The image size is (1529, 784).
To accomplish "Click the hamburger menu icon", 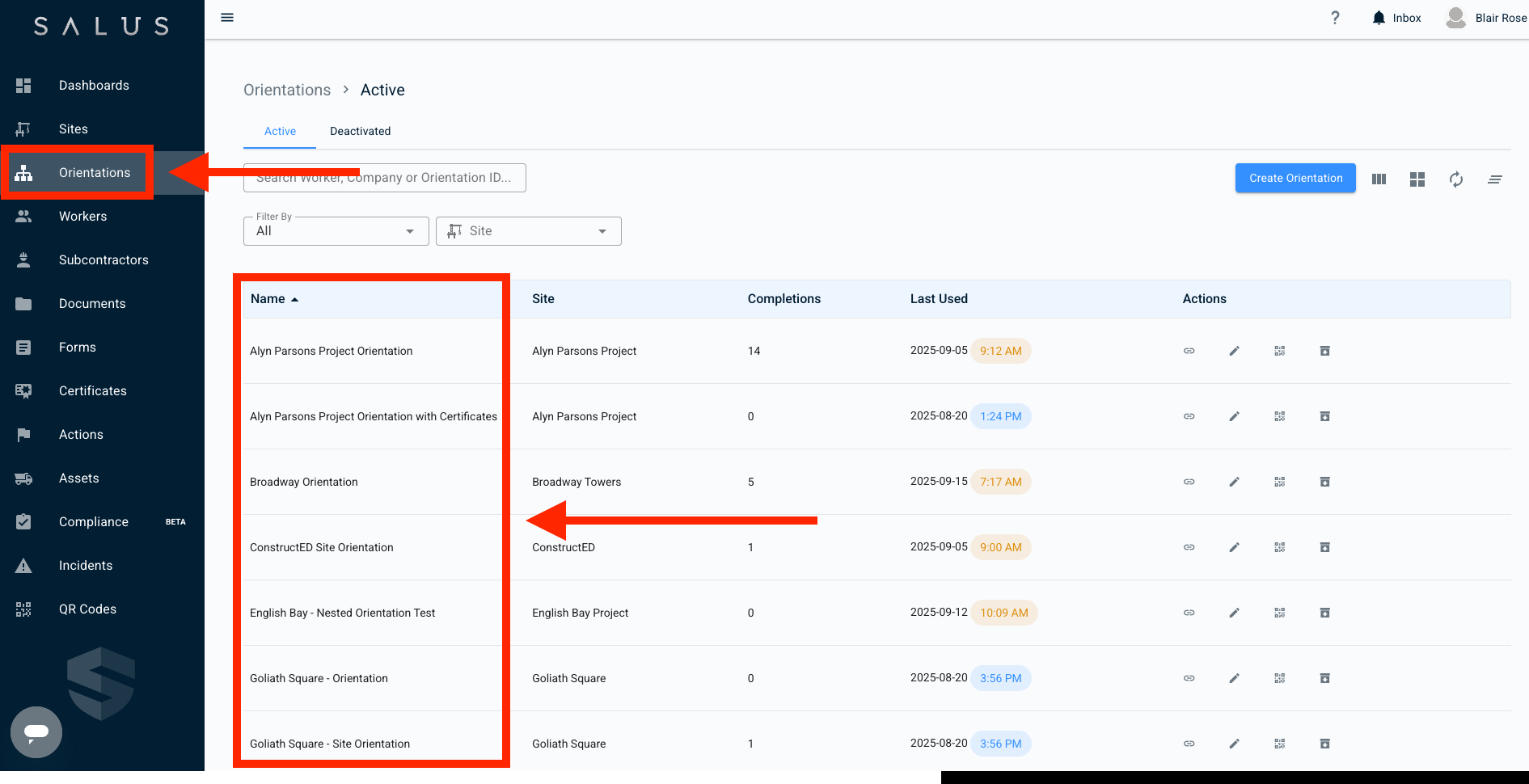I will [x=227, y=18].
